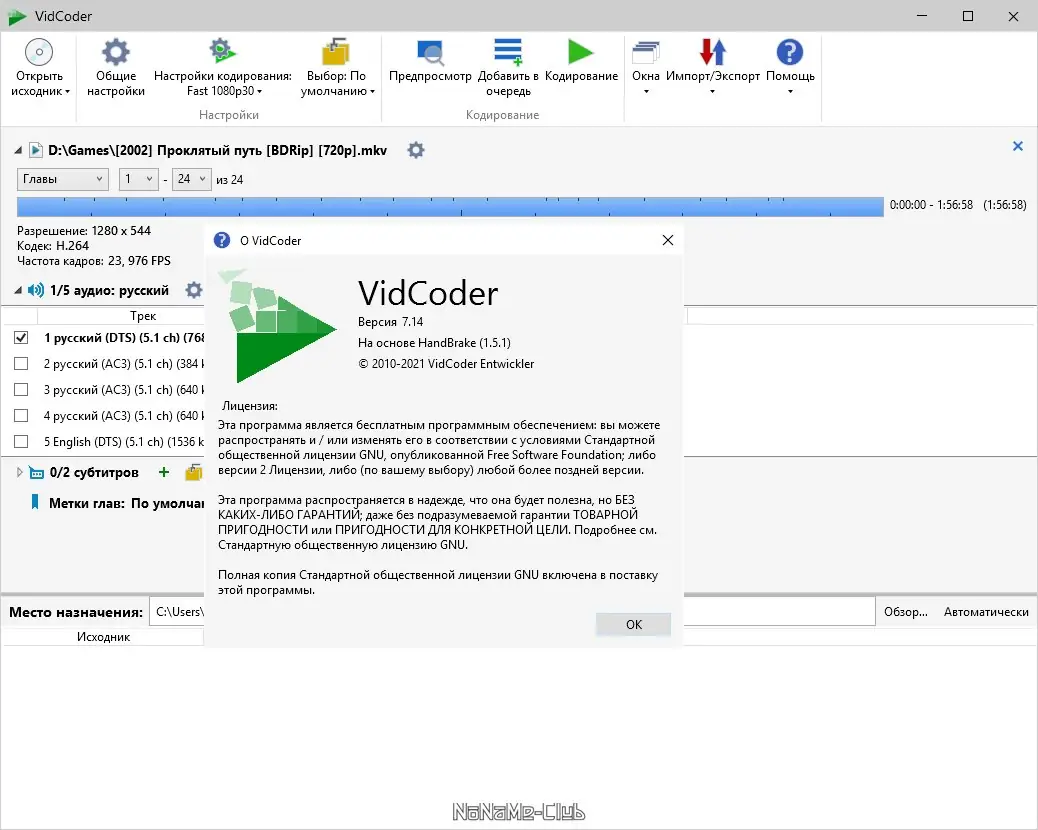Check track 3 русский (AC3) checkbox
1038x830 pixels.
[21, 389]
